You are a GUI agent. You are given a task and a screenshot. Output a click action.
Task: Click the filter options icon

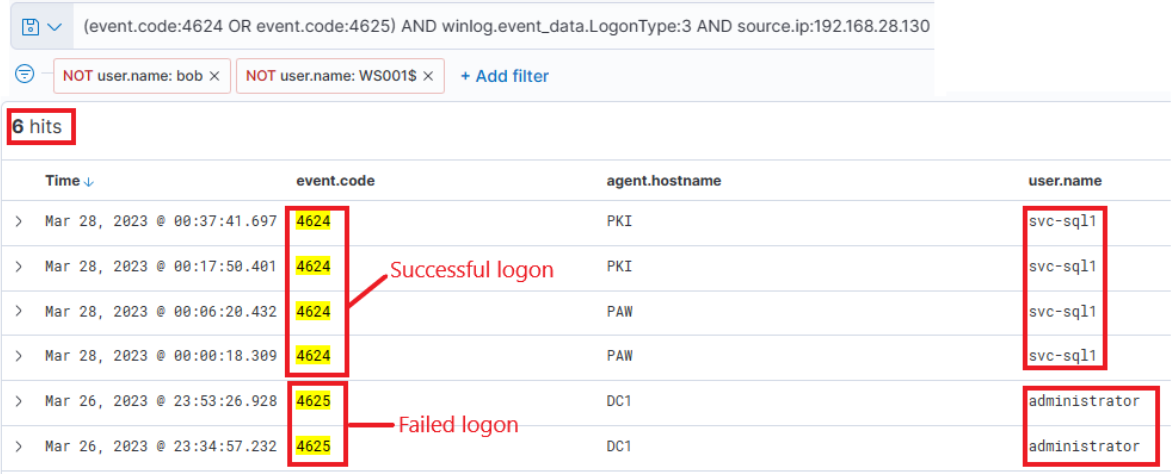pyautogui.click(x=25, y=75)
